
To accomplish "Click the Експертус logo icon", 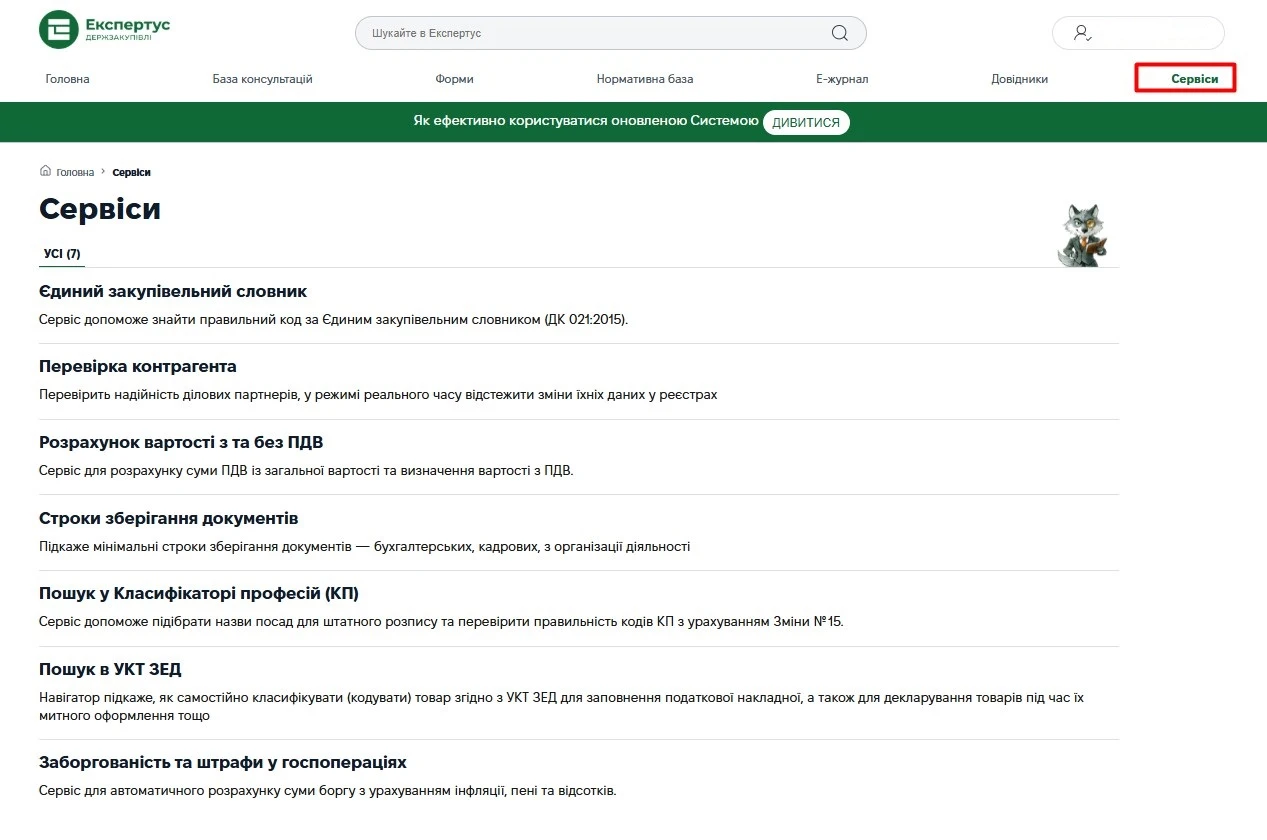I will tap(58, 30).
